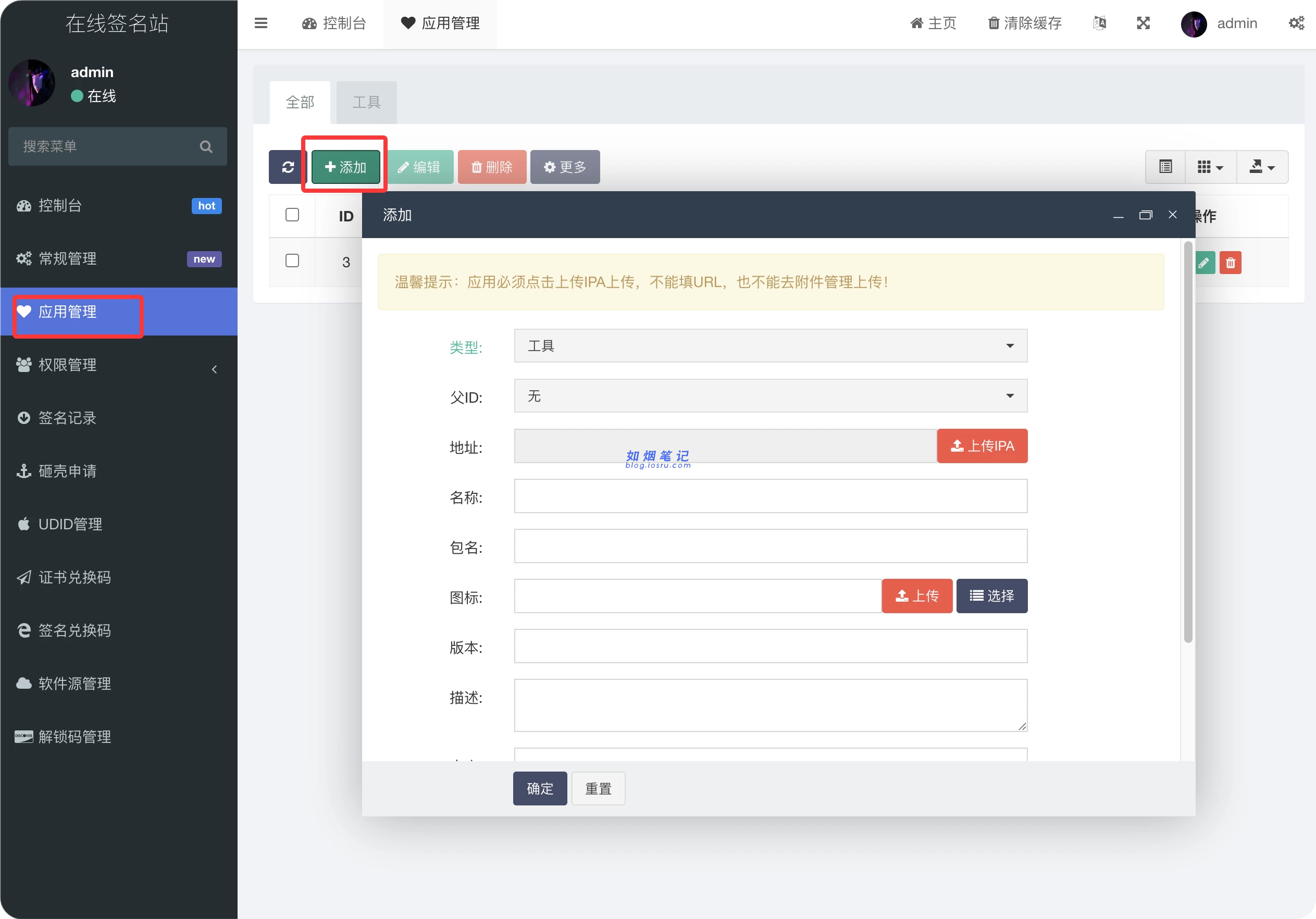Open 常规管理 in the sidebar
The width and height of the screenshot is (1316, 919).
pos(119,258)
